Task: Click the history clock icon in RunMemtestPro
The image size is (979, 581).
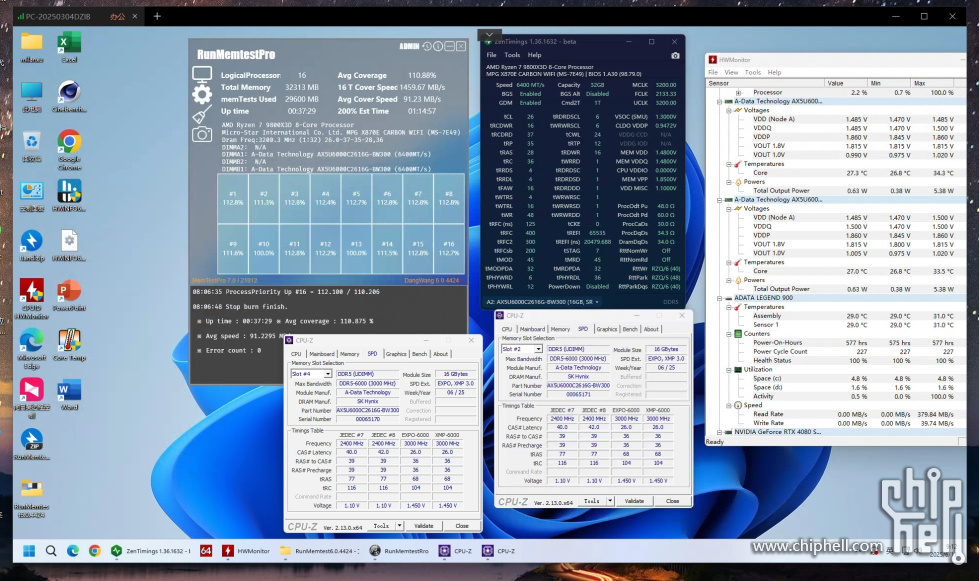Action: [427, 46]
